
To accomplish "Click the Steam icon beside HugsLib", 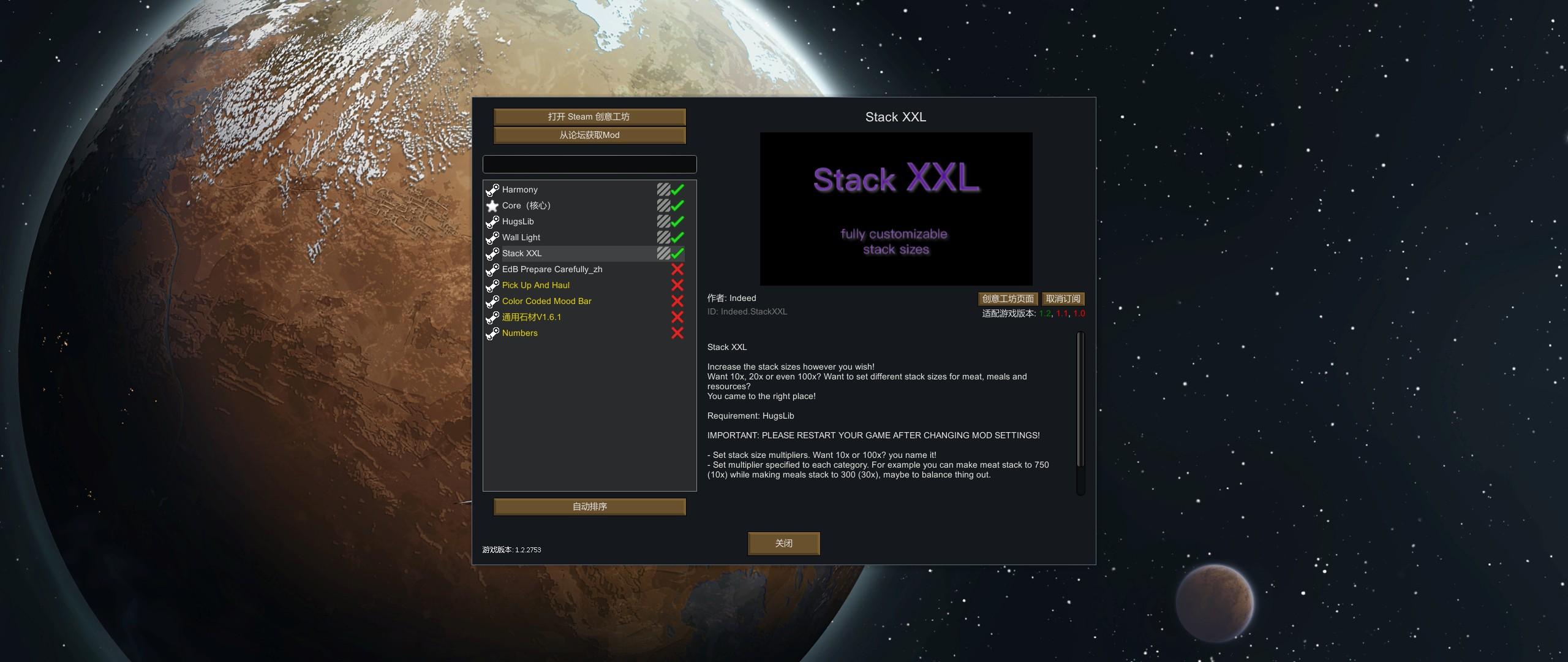I will coord(492,222).
